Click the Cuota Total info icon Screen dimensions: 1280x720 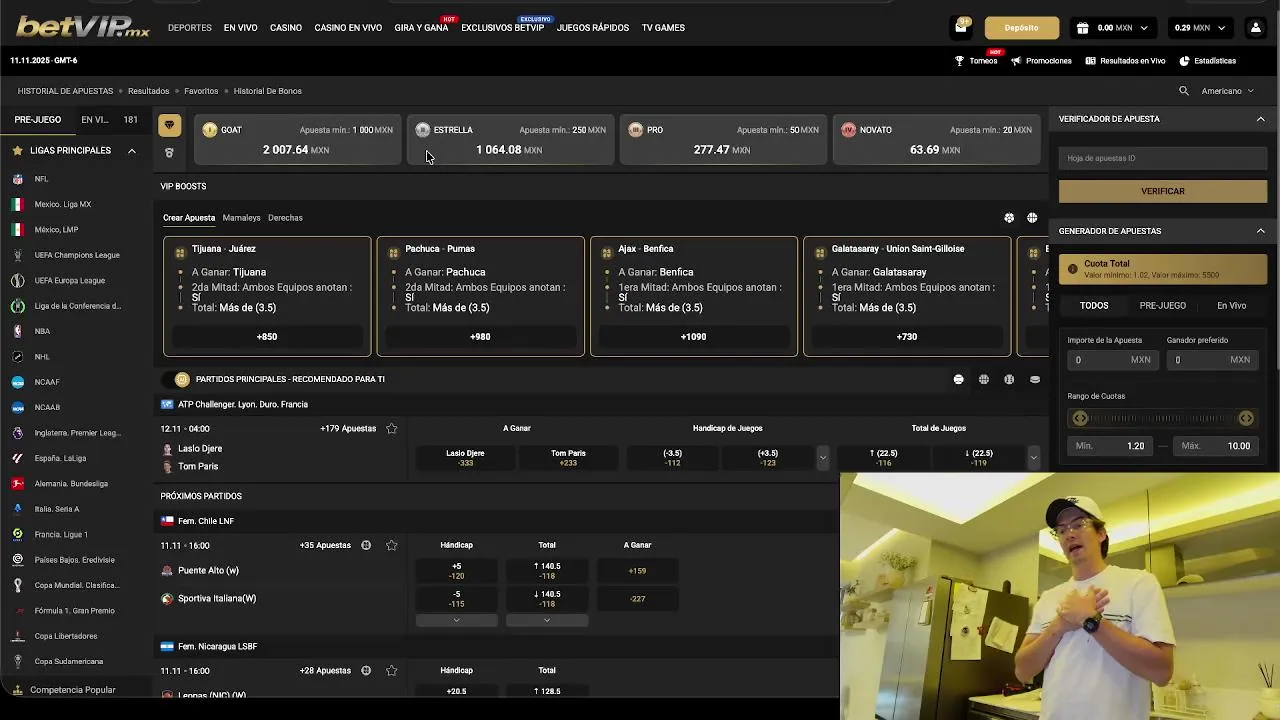pos(1073,269)
